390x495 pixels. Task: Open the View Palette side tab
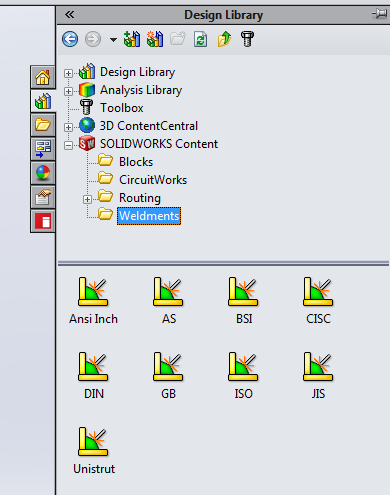43,149
